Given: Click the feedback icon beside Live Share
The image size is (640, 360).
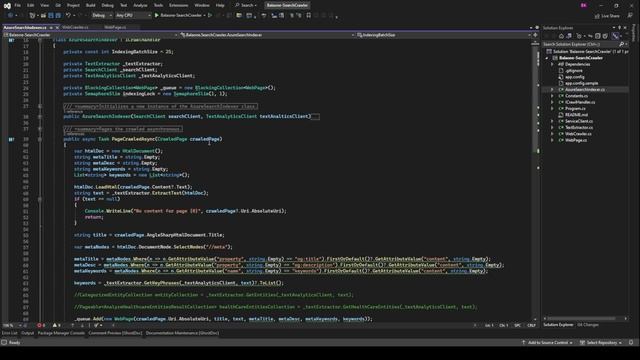Looking at the screenshot, I should point(630,16).
